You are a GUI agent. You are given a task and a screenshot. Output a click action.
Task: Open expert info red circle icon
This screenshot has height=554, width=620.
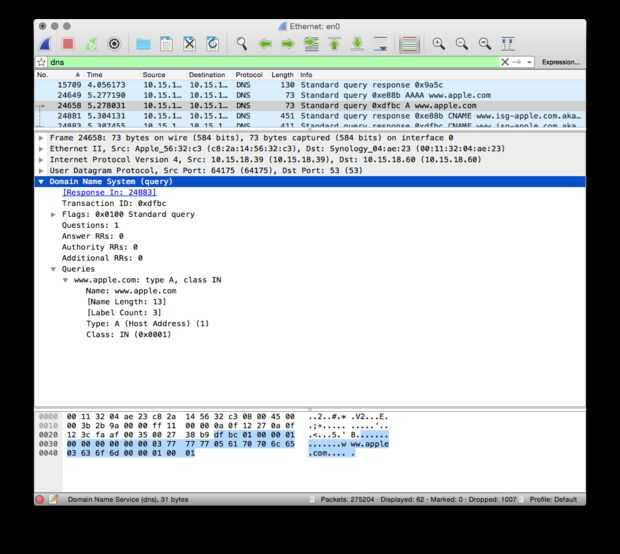pos(40,499)
